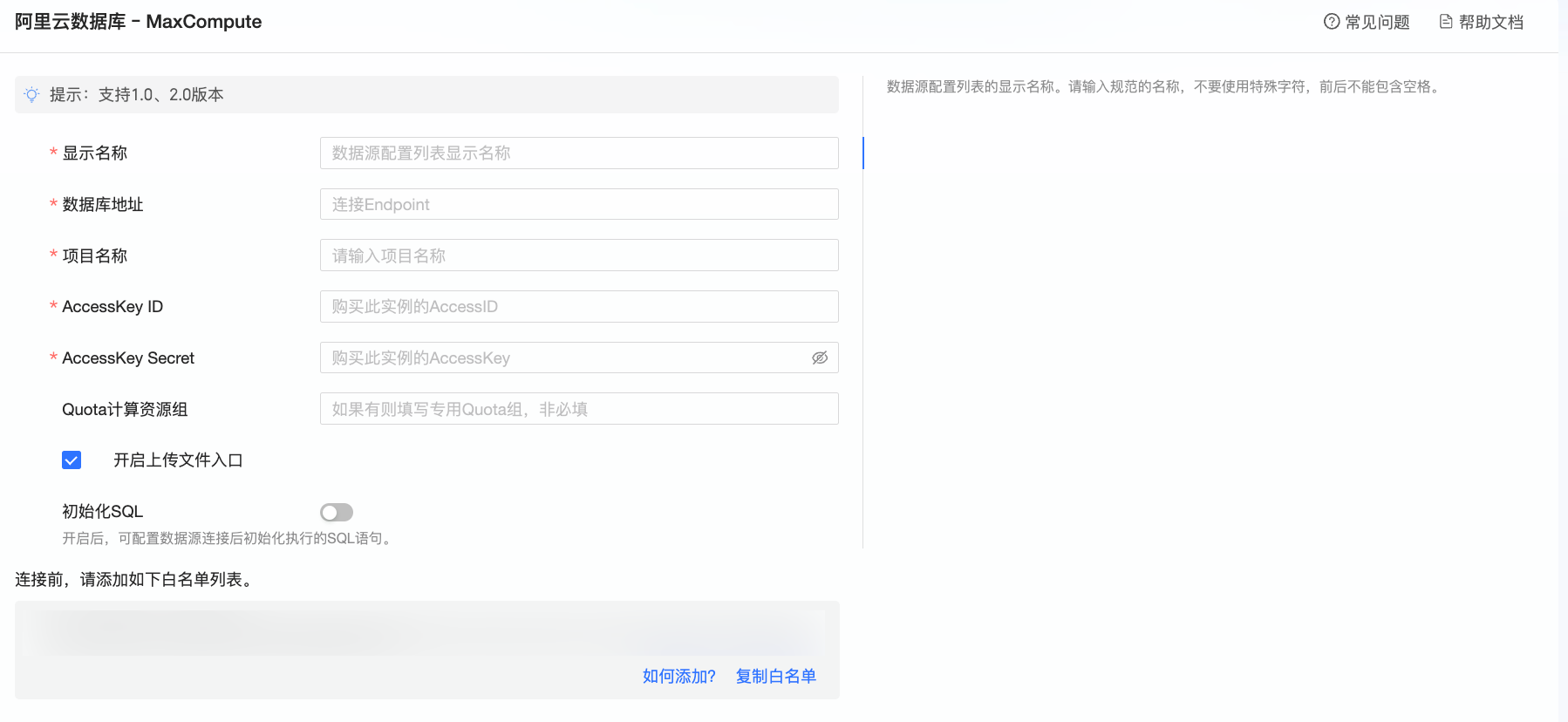Click the AccessKey ID label

(x=112, y=307)
